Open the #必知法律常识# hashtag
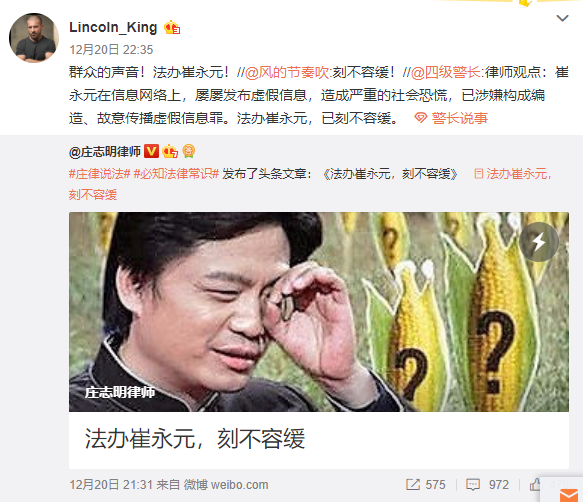583x502 pixels. [x=176, y=174]
